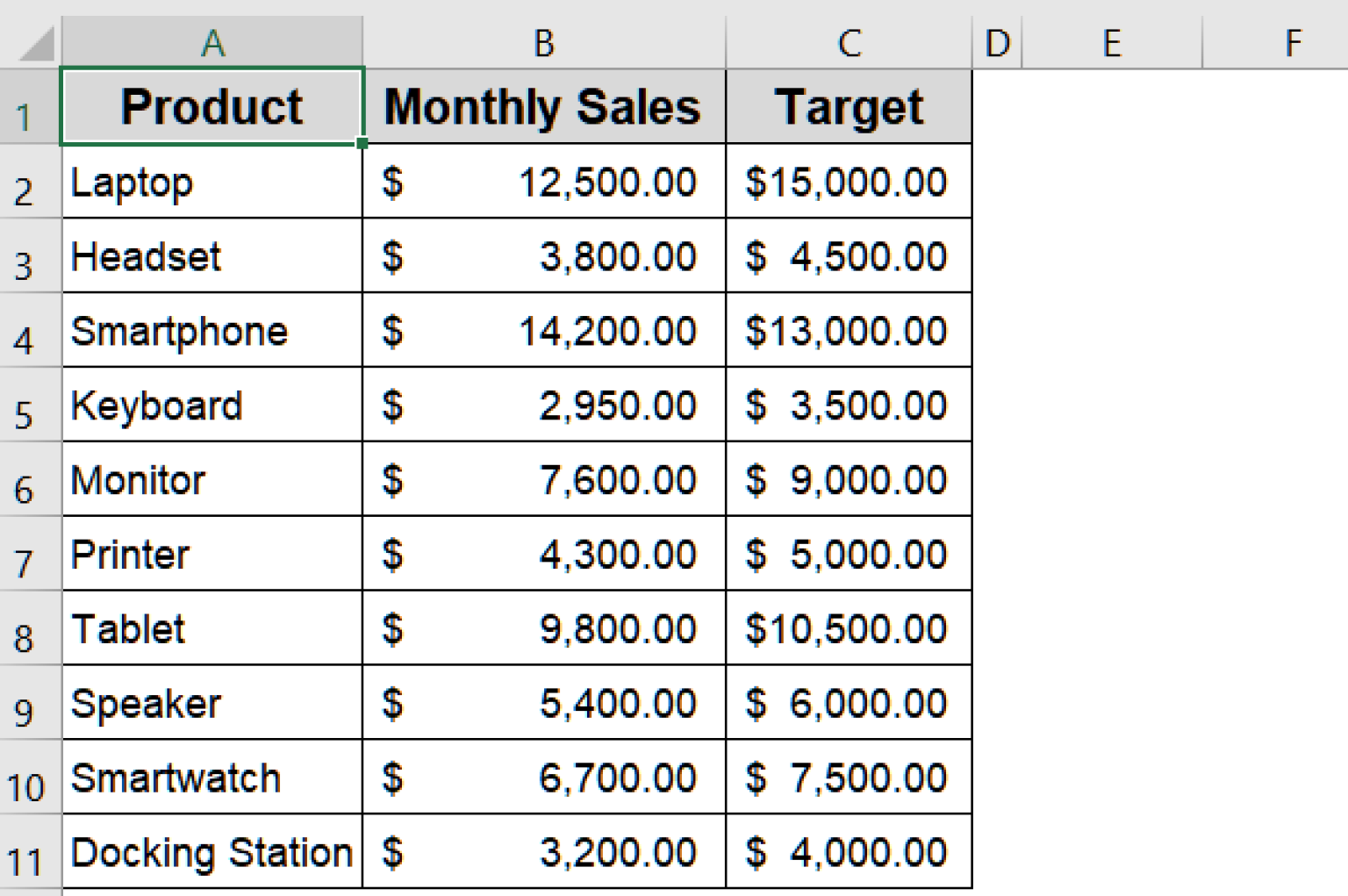Select column header A

tap(211, 41)
